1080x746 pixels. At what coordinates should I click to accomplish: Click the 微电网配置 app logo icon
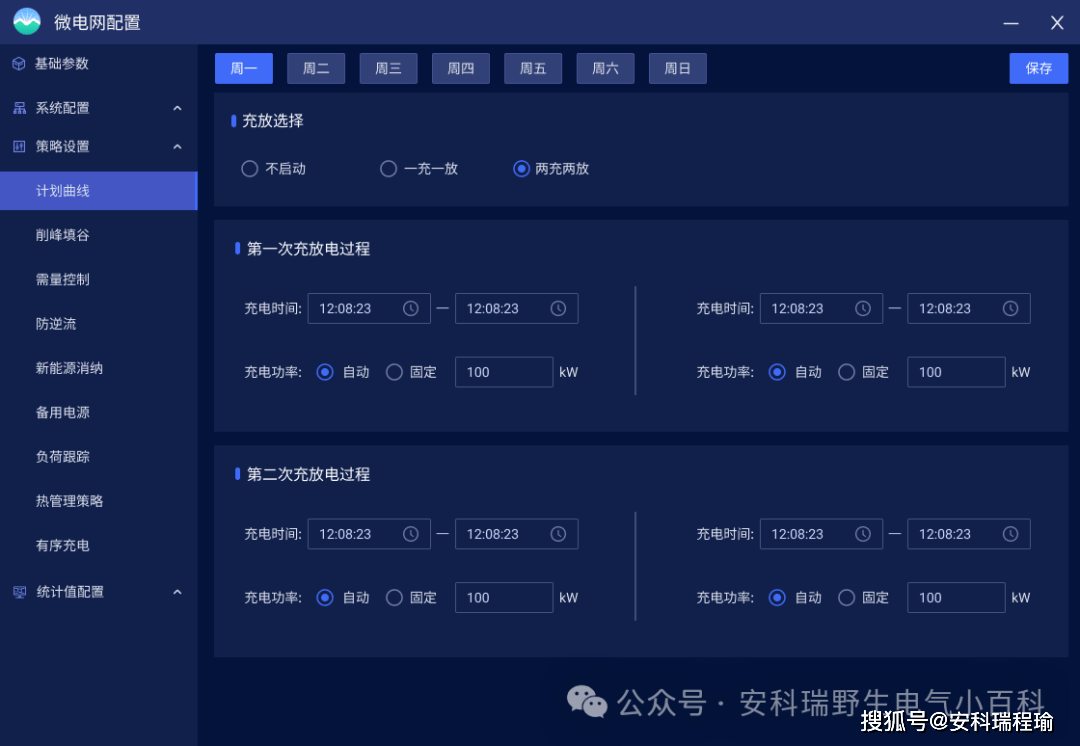27,21
